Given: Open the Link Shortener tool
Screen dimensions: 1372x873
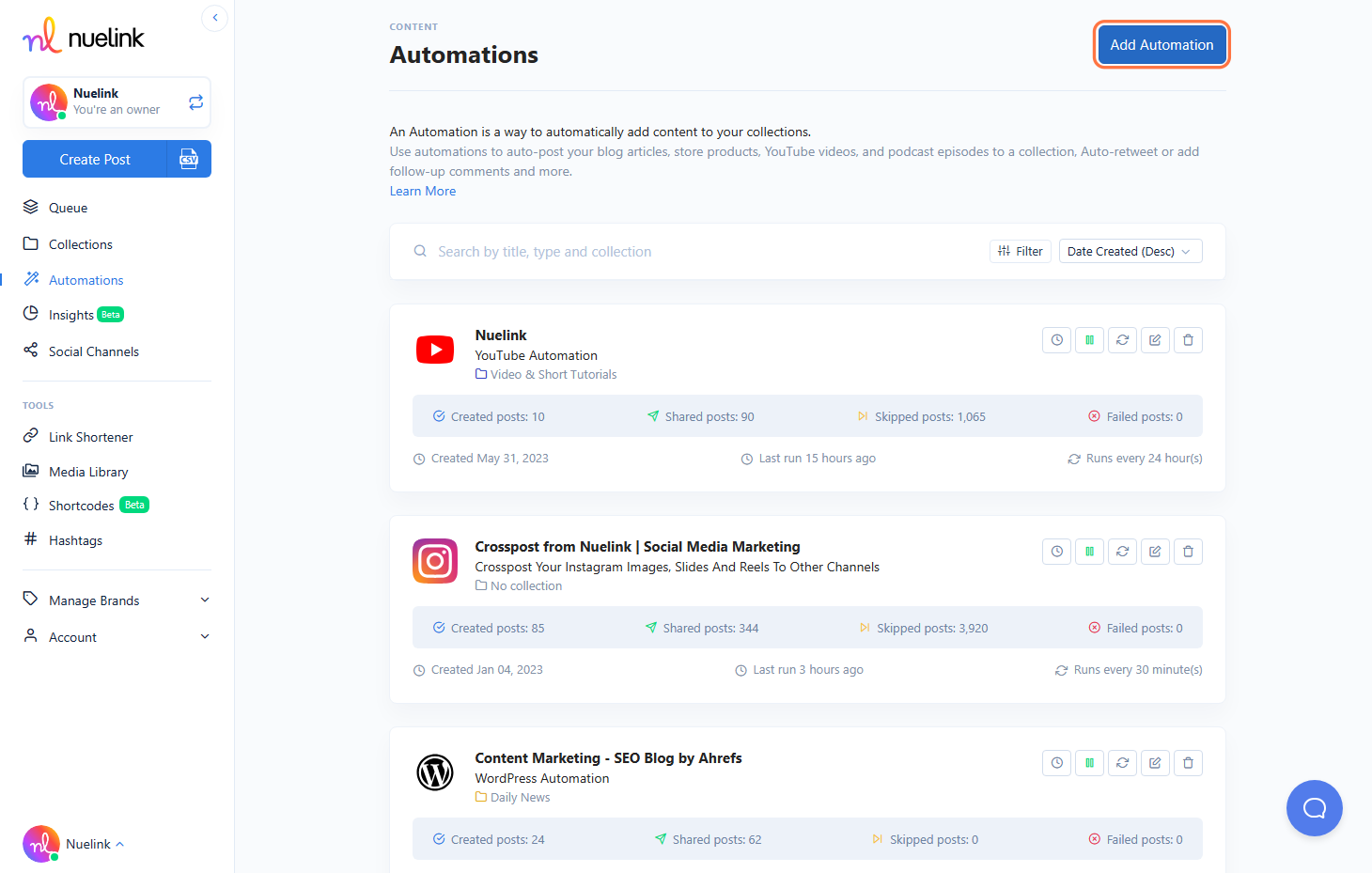Looking at the screenshot, I should point(91,437).
